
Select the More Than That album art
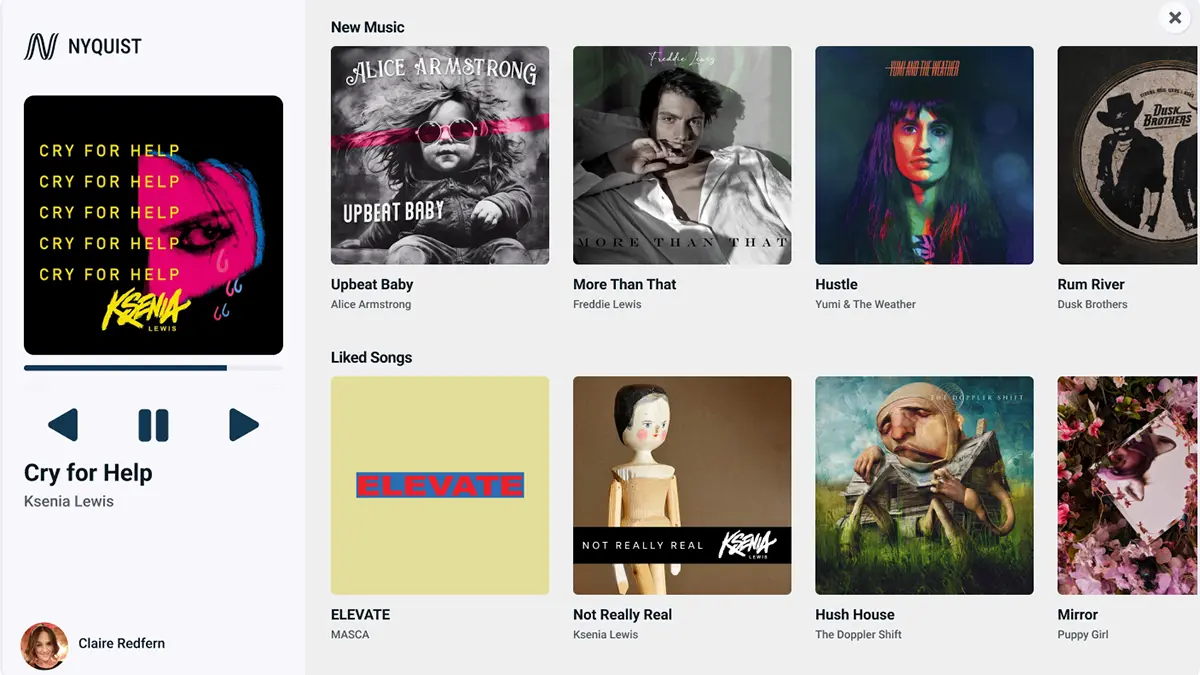pos(682,155)
